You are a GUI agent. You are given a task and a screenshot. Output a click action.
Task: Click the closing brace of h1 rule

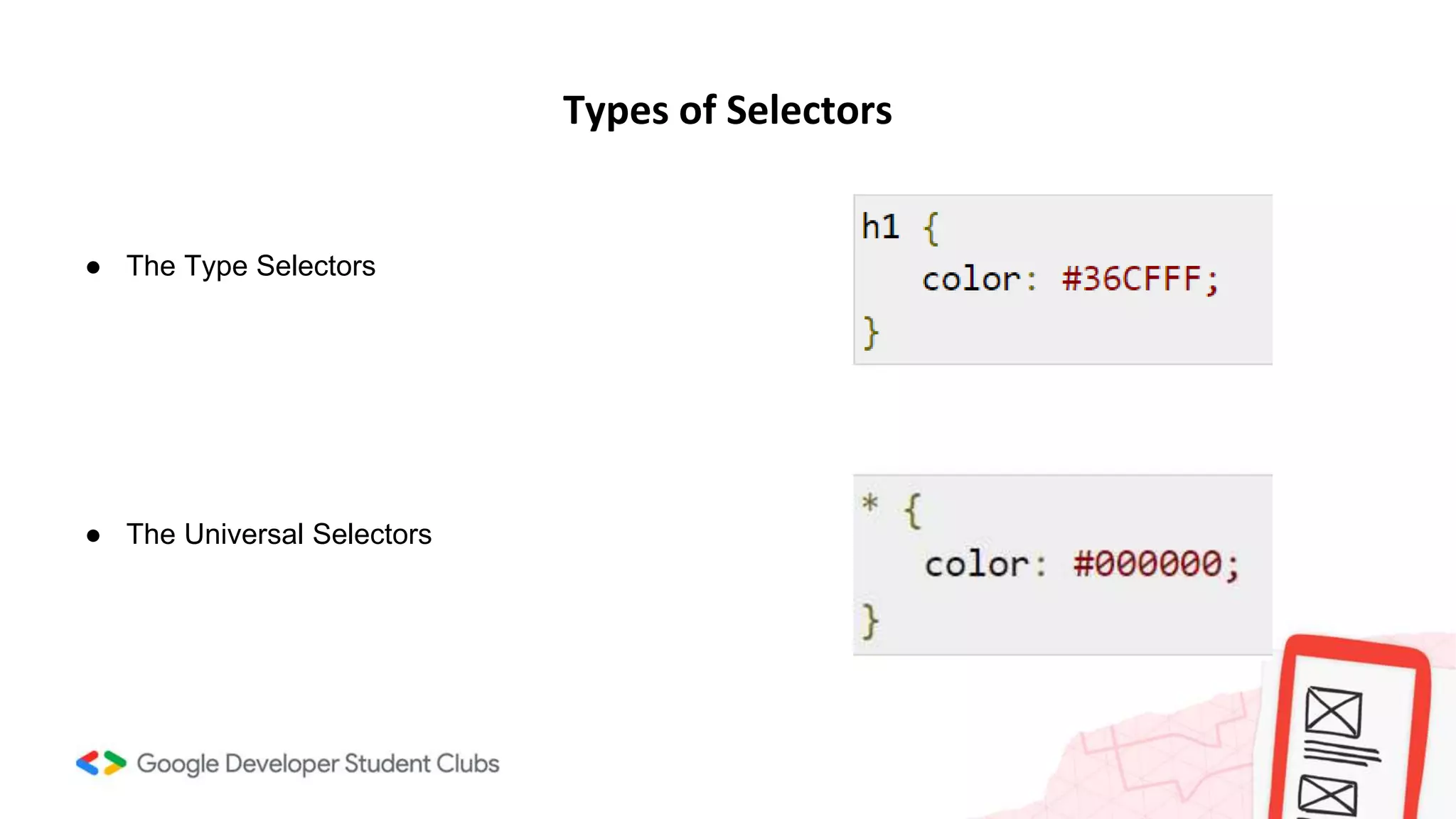(871, 333)
